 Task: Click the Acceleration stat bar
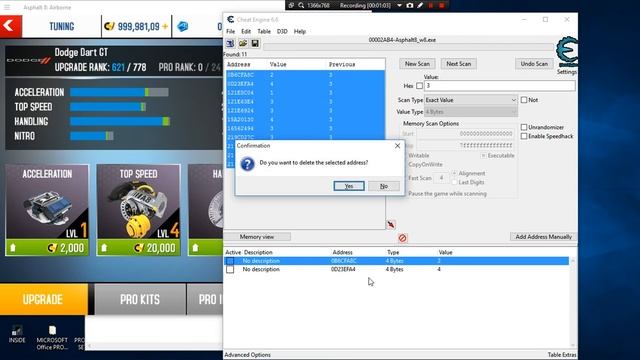119,92
